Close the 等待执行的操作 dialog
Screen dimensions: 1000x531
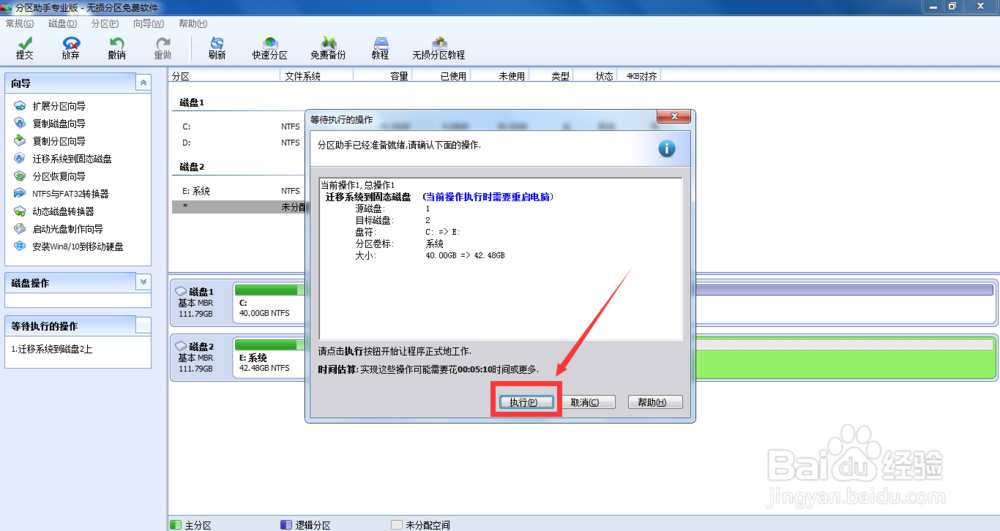[x=673, y=117]
